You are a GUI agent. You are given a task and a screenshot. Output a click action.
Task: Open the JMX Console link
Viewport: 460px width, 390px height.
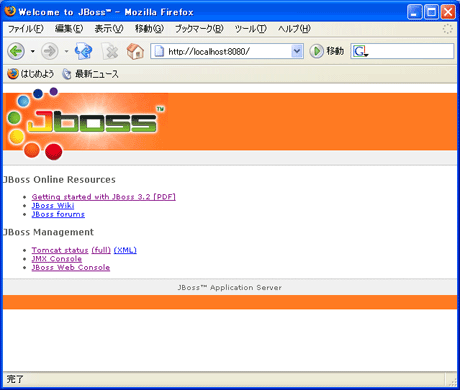tap(57, 259)
